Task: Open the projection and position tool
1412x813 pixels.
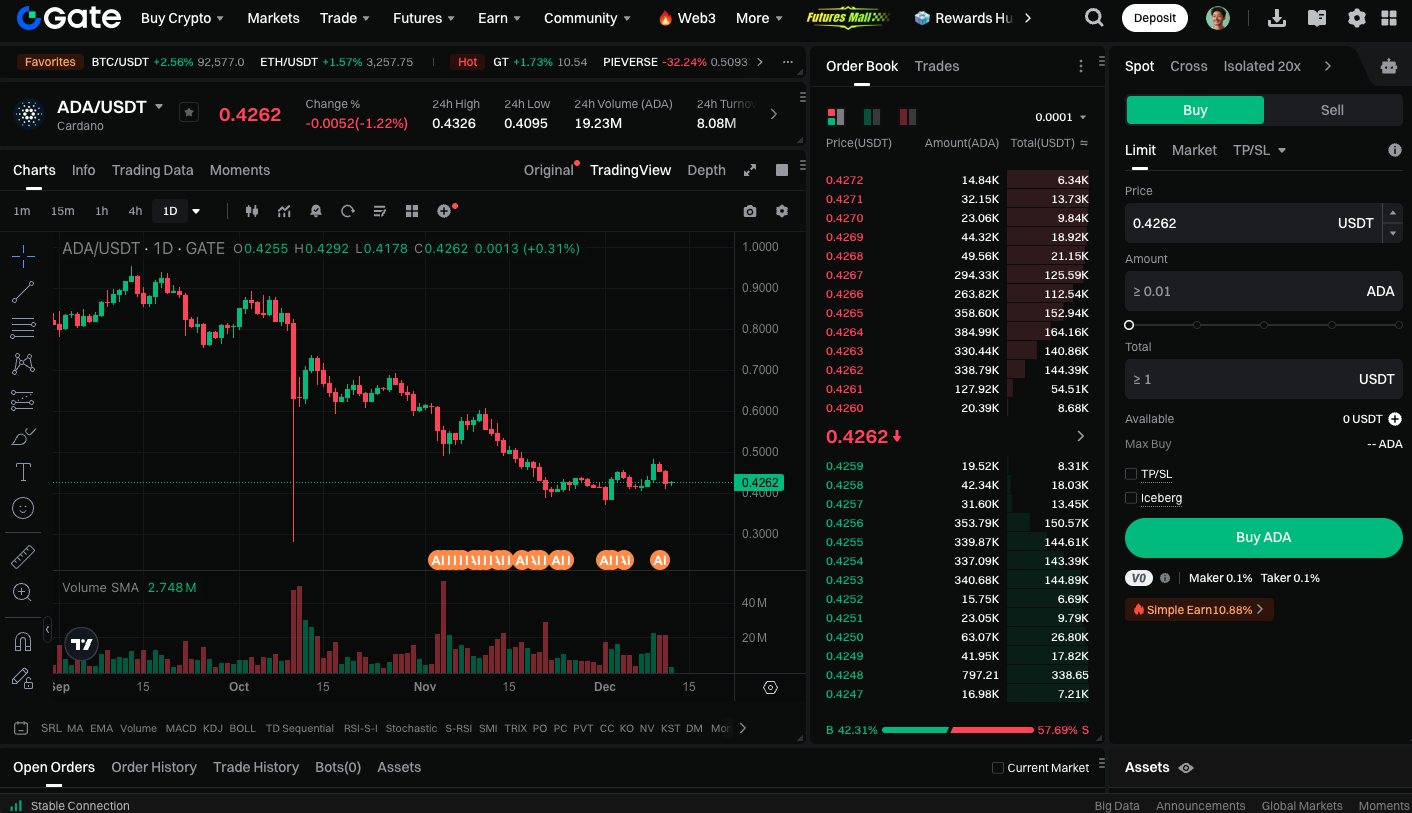Action: [x=23, y=400]
